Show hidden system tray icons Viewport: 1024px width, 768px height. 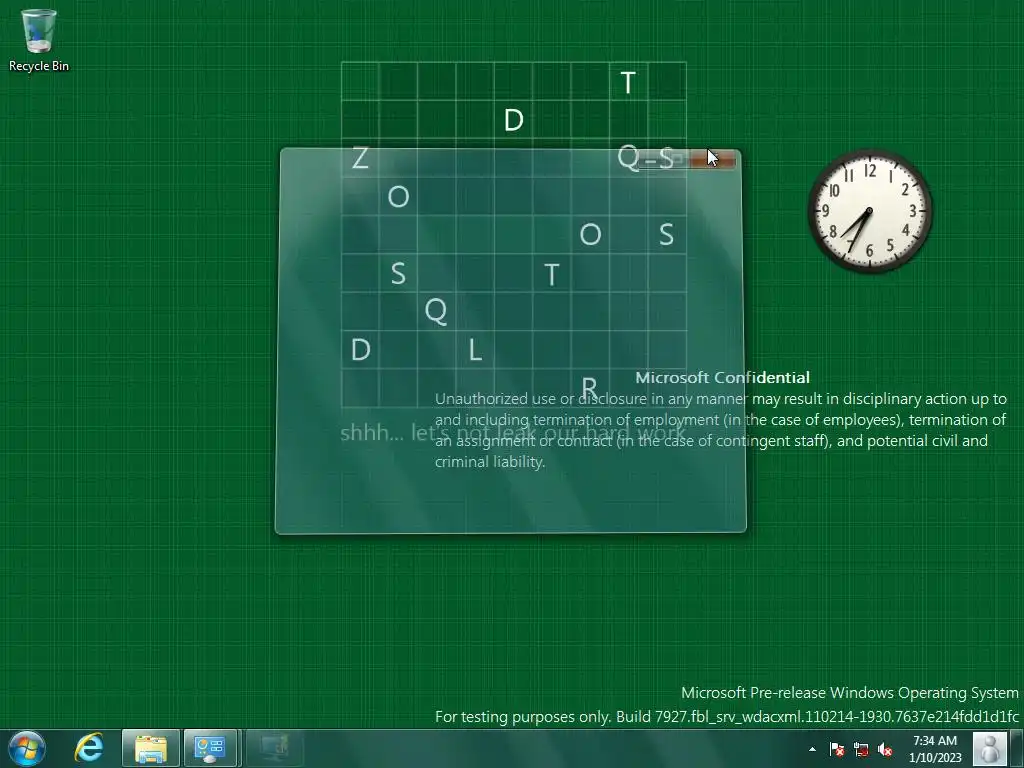[812, 749]
